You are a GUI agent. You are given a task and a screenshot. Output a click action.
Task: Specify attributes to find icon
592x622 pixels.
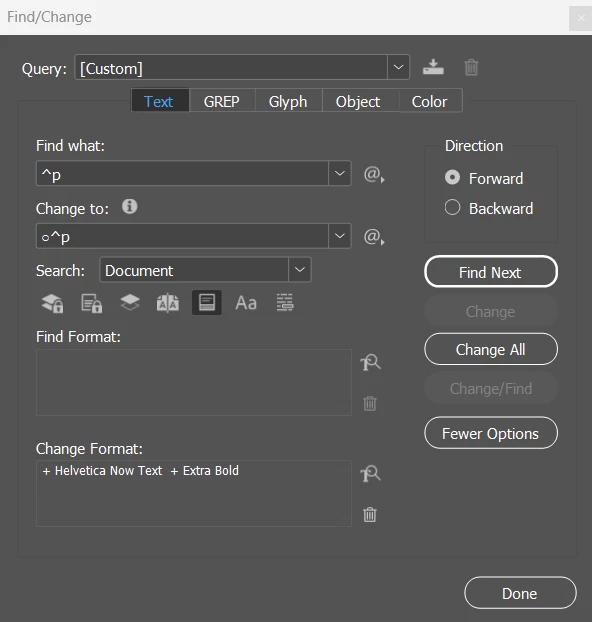pyautogui.click(x=370, y=363)
